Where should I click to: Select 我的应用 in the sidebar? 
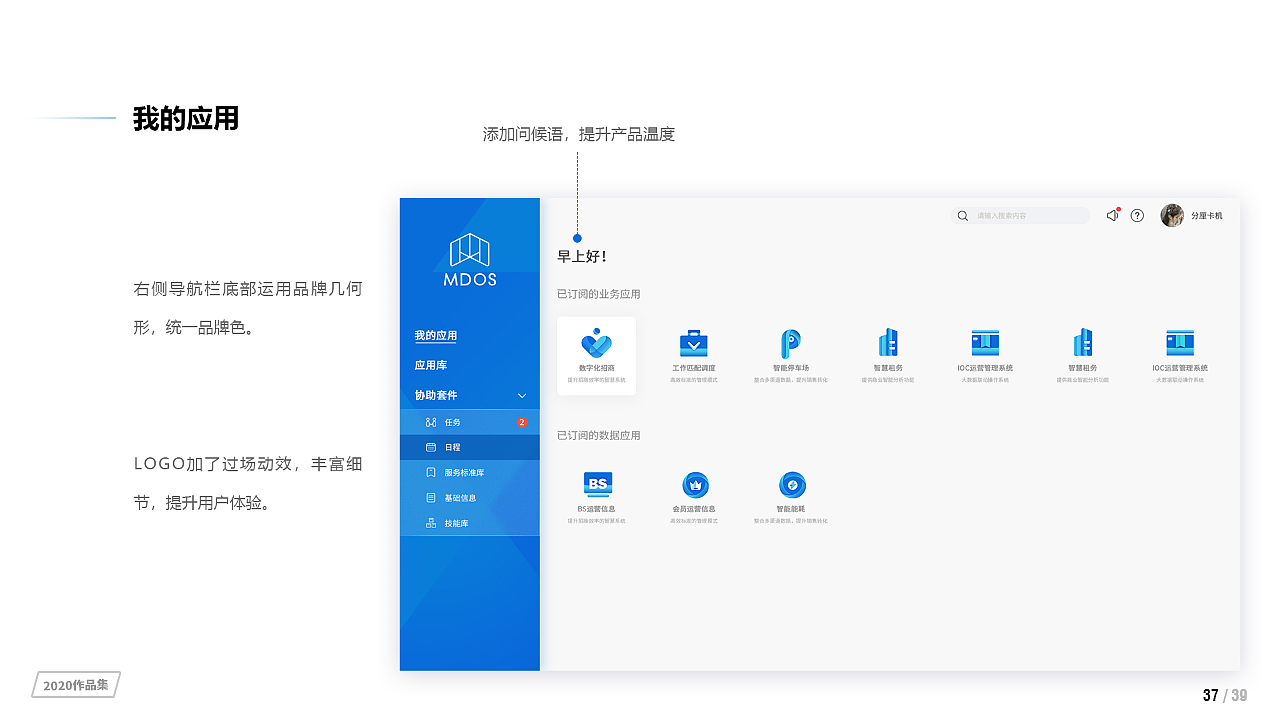coord(436,336)
